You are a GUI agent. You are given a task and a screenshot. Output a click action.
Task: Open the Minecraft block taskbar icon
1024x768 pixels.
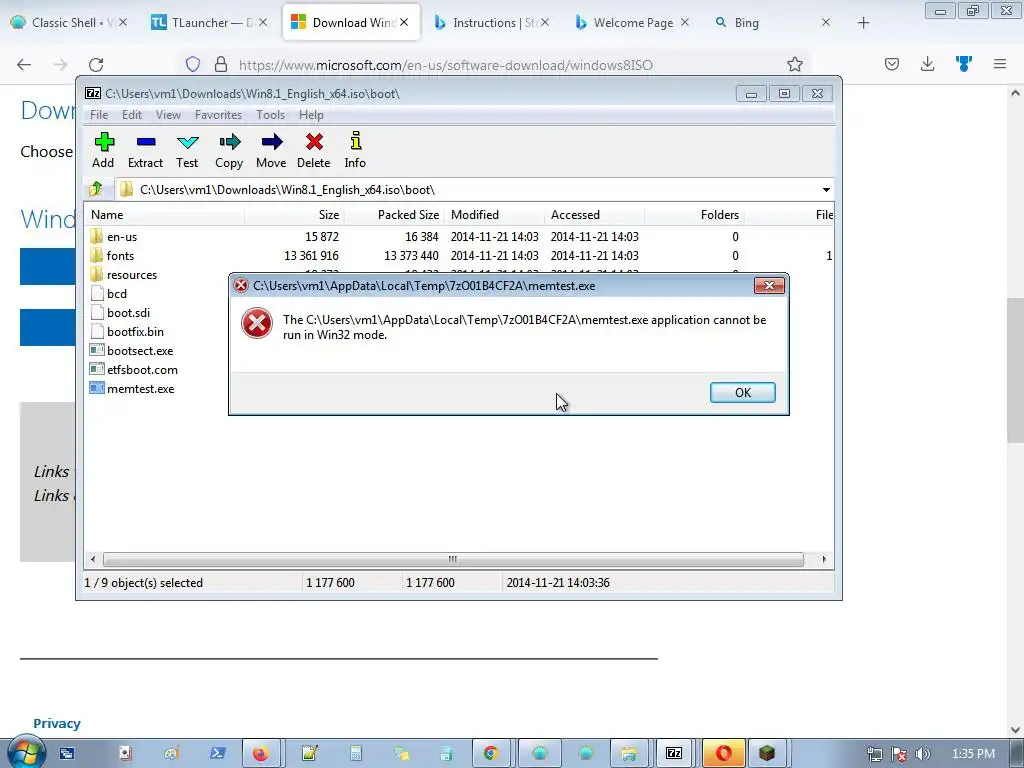click(x=767, y=754)
